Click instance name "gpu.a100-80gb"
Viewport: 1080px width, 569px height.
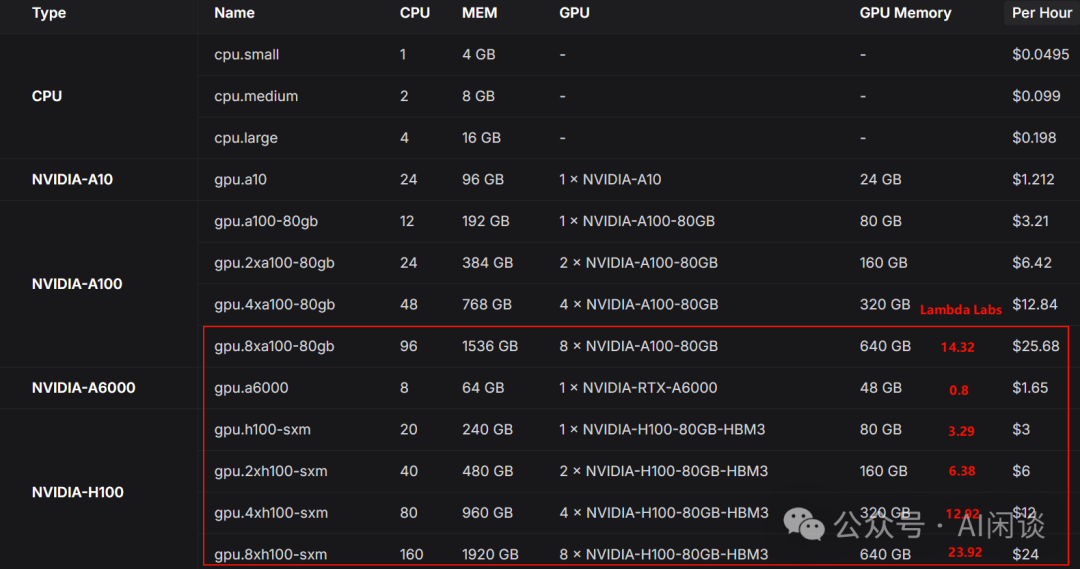click(x=266, y=221)
